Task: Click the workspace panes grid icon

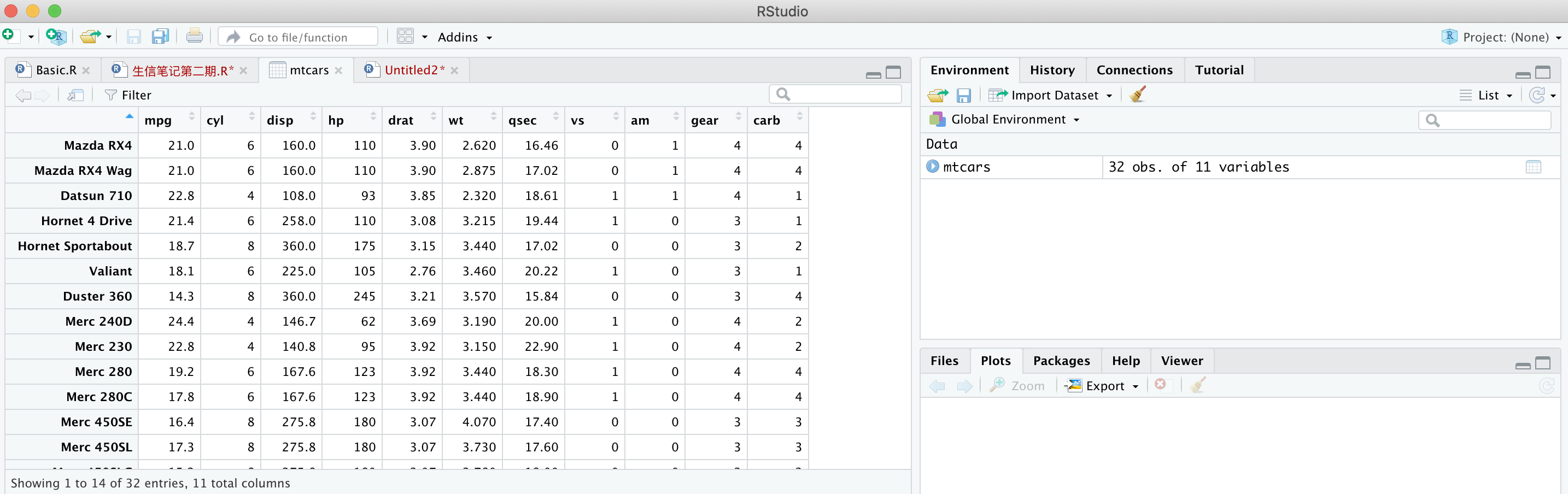Action: coord(405,37)
